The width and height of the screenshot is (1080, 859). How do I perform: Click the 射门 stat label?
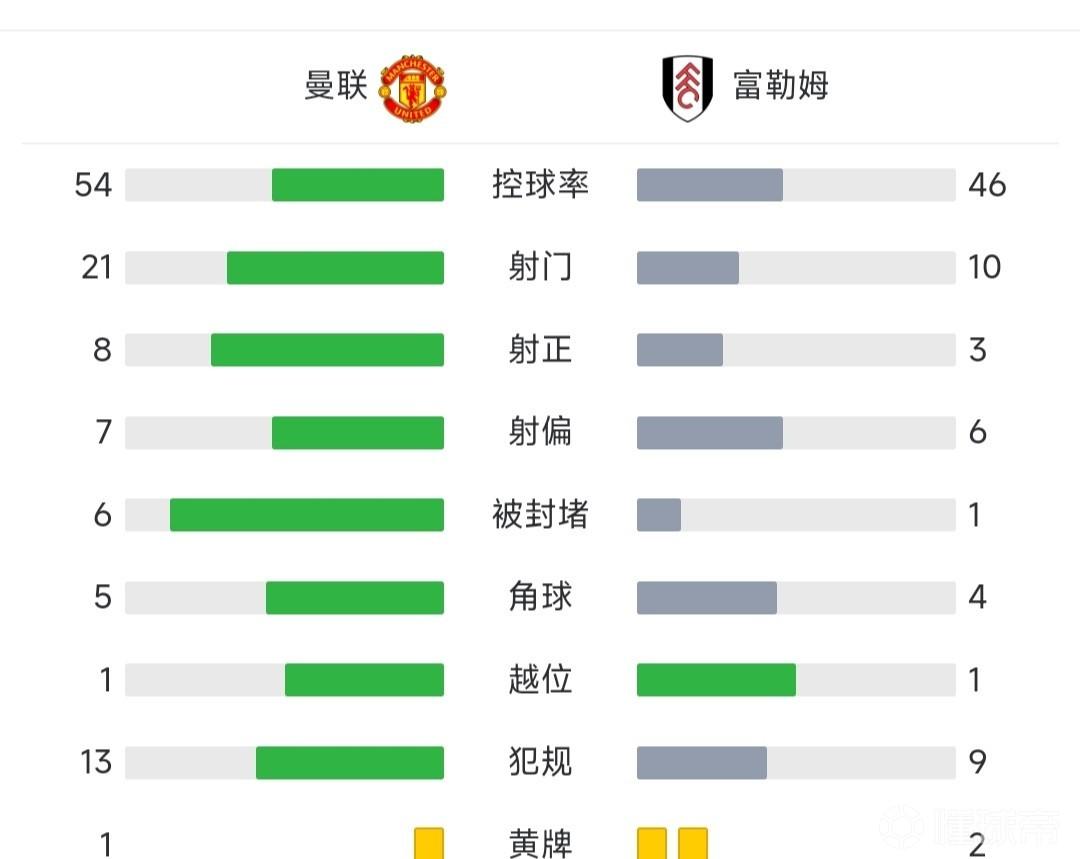point(540,267)
